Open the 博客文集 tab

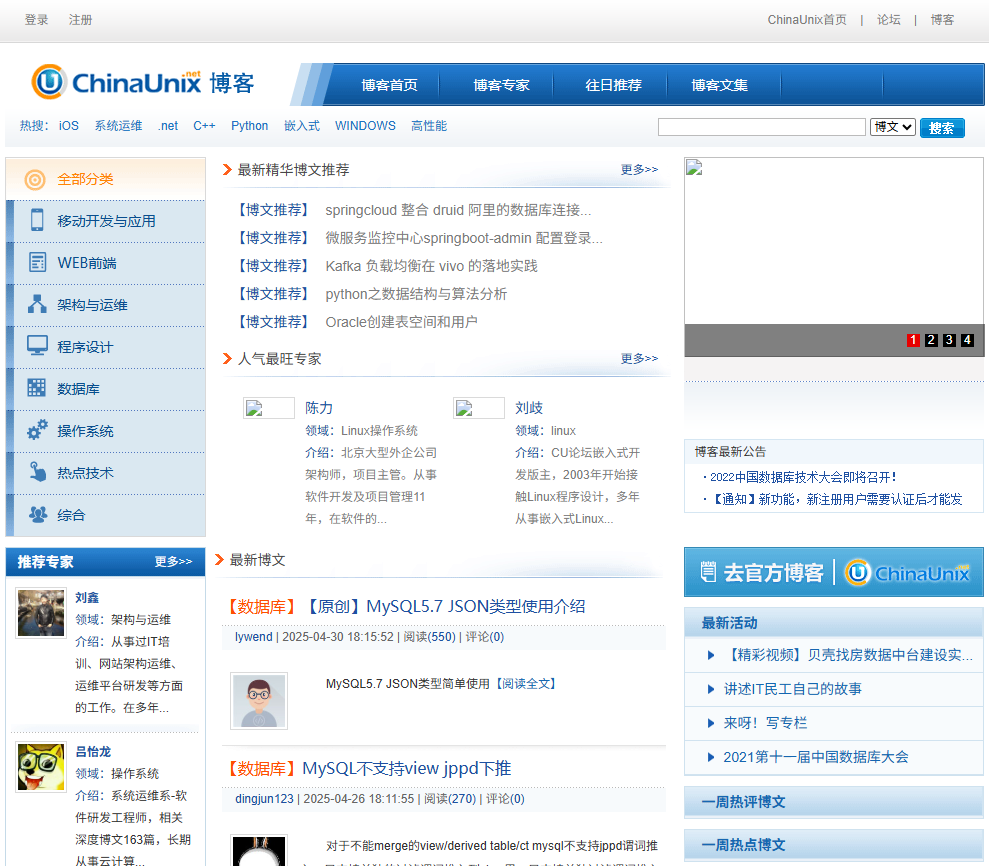719,85
